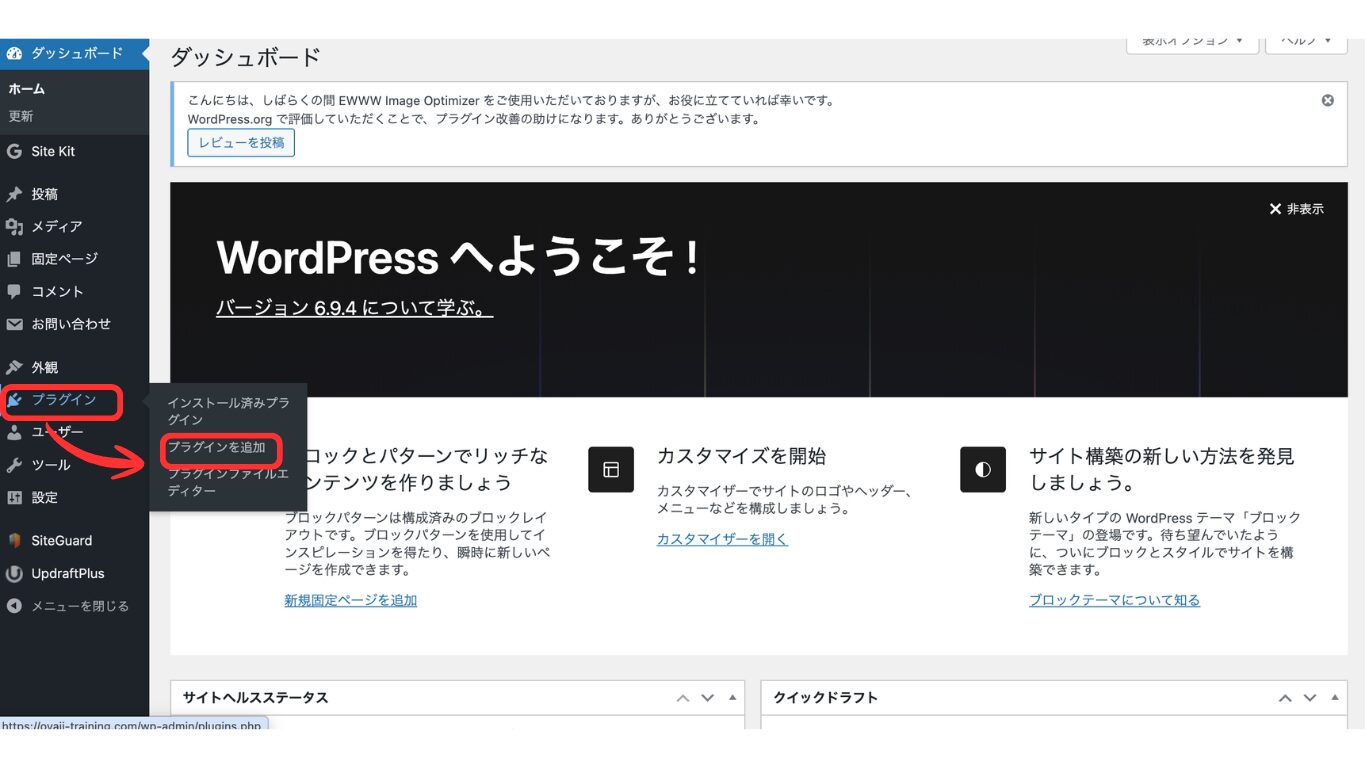Click the SiteGuard shield icon
This screenshot has width=1366, height=768.
coord(14,541)
